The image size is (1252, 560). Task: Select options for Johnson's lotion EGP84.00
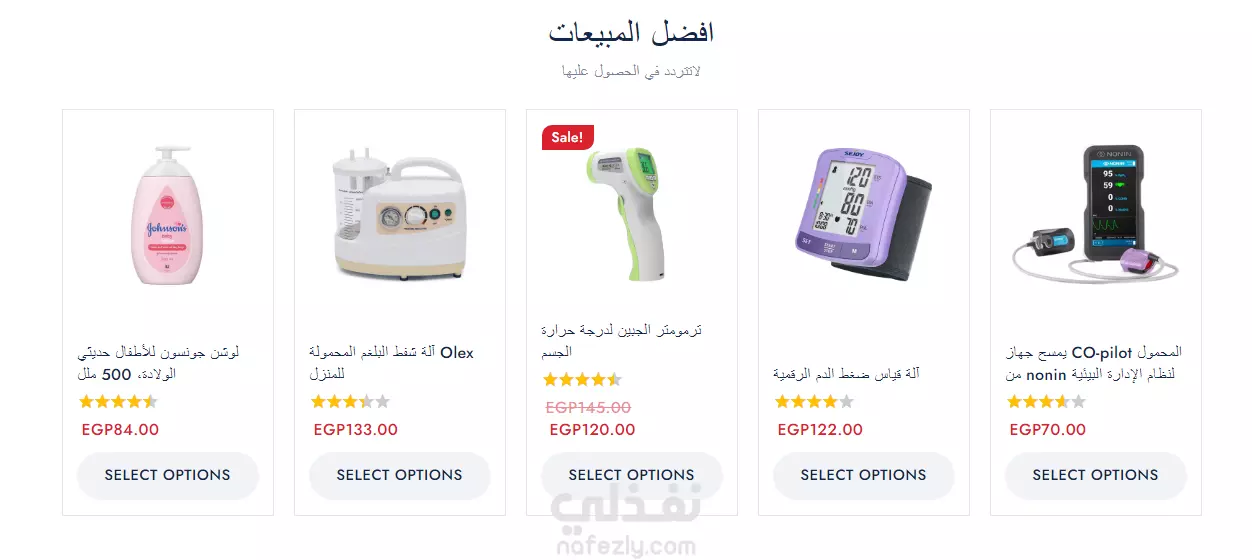coord(168,475)
